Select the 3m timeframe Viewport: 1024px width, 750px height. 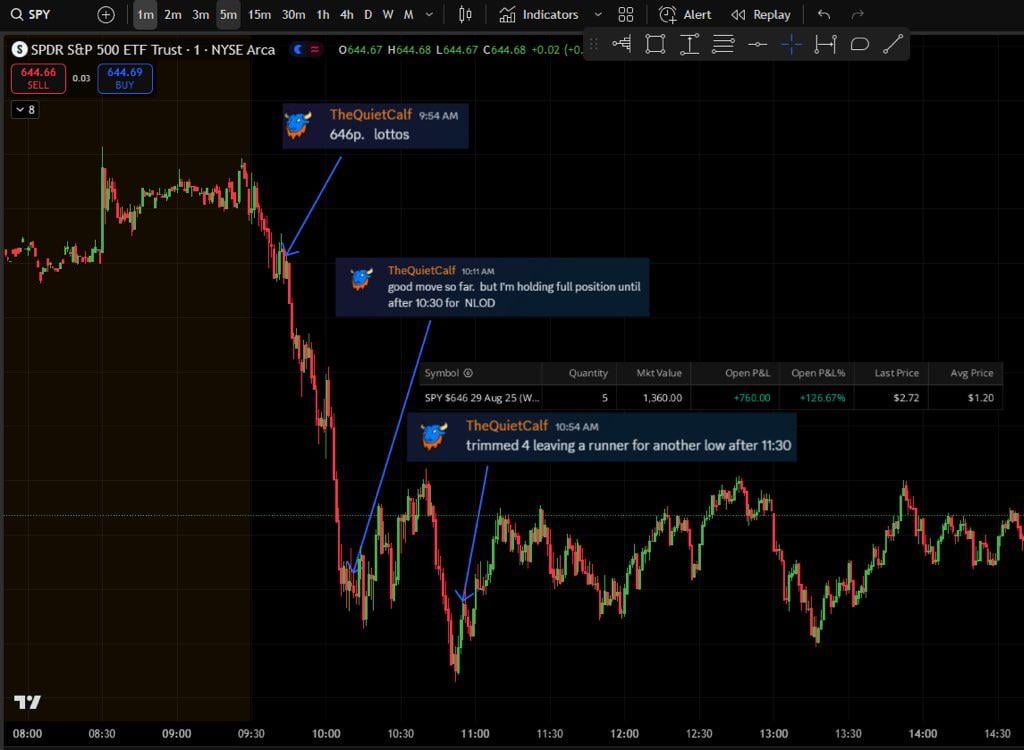point(200,14)
